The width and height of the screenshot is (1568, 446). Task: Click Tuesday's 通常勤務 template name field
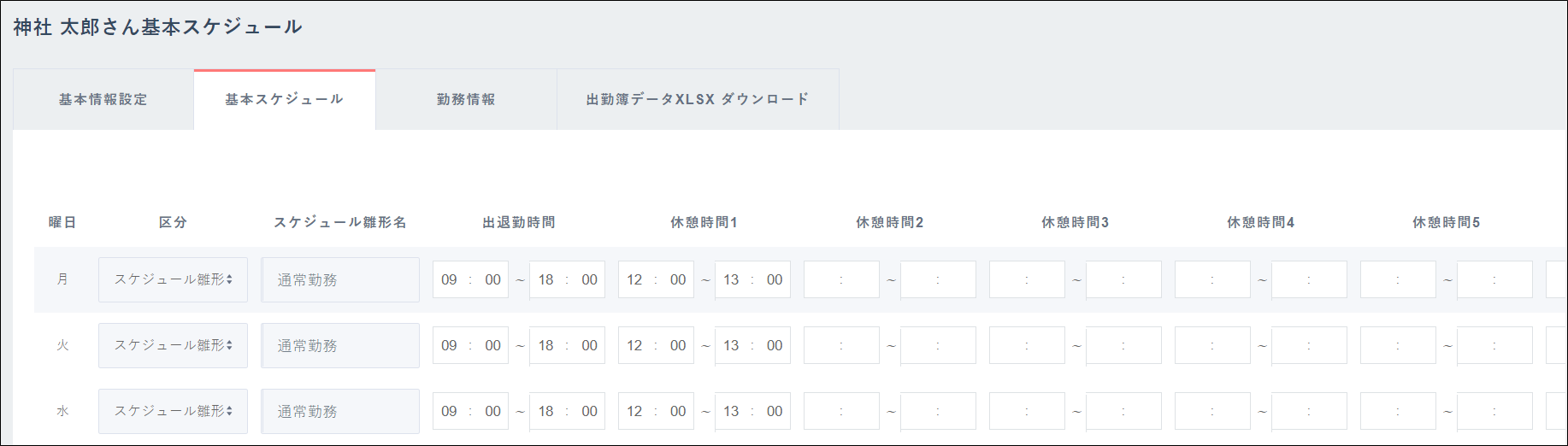point(340,345)
